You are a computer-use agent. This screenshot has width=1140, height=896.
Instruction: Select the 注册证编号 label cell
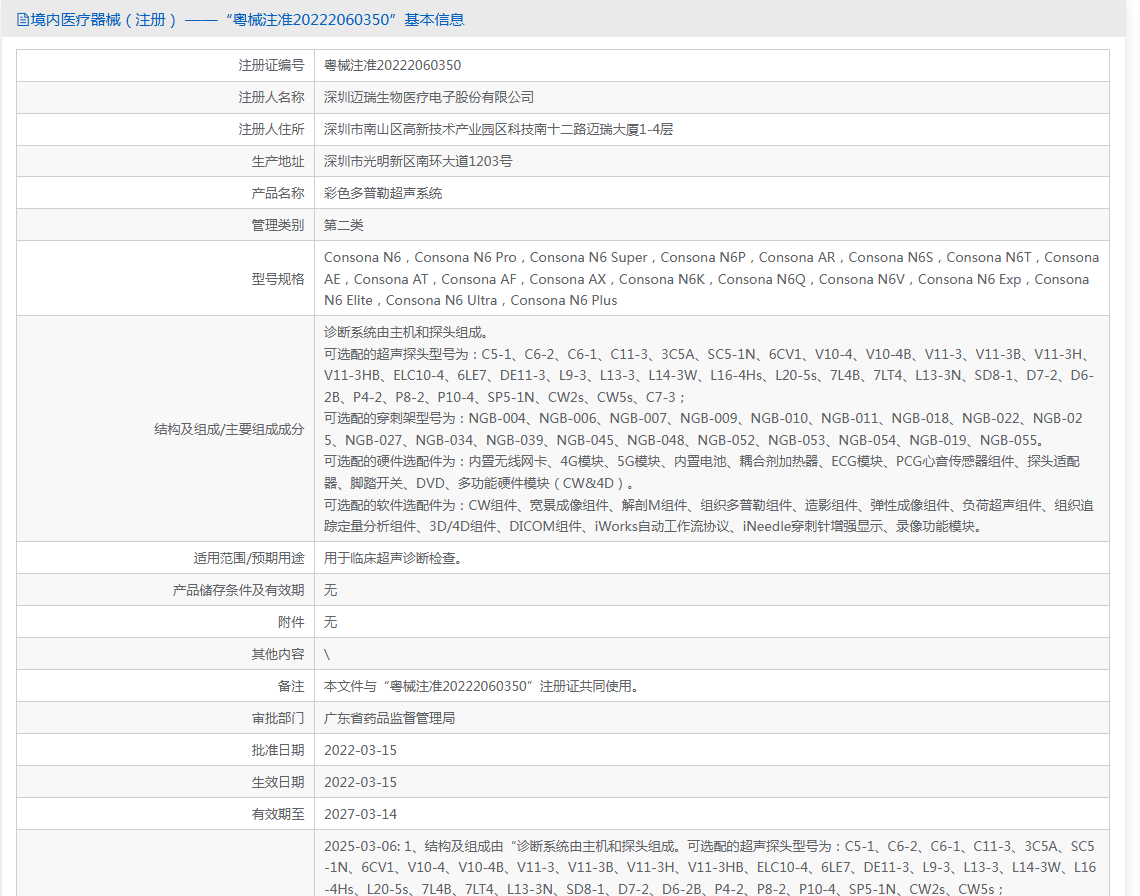click(x=166, y=65)
